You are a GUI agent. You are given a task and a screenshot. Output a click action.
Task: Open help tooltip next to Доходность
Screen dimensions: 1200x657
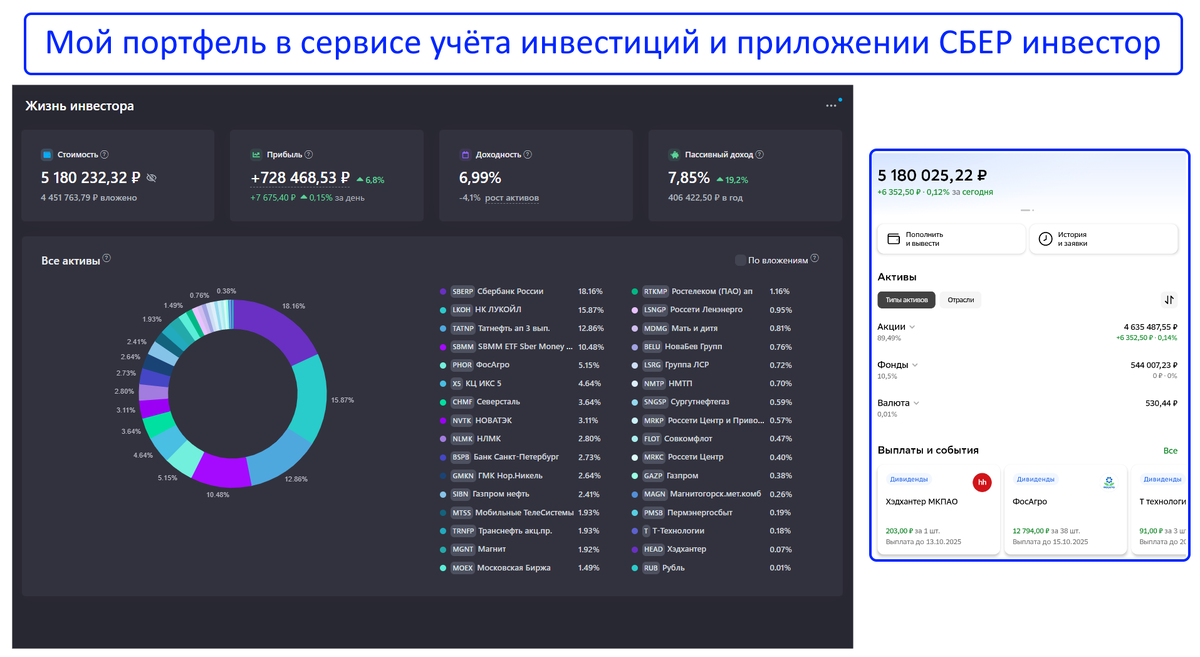pyautogui.click(x=528, y=155)
